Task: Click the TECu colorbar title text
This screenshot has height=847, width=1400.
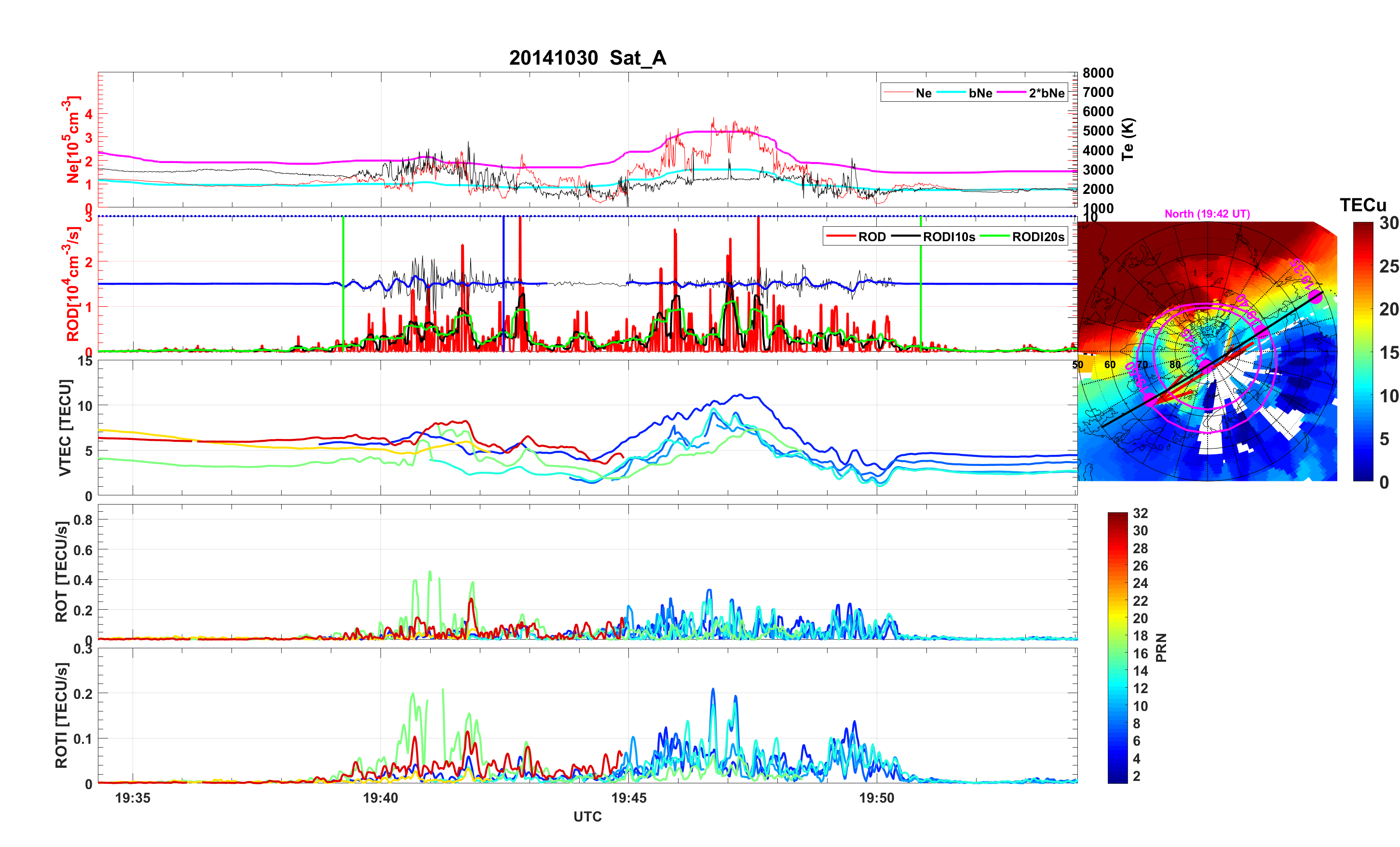Action: tap(1362, 205)
